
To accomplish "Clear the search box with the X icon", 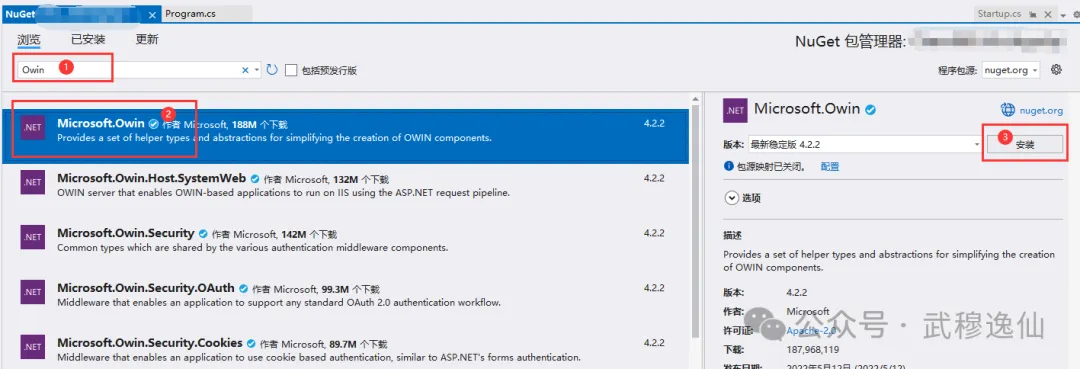I will (x=245, y=70).
